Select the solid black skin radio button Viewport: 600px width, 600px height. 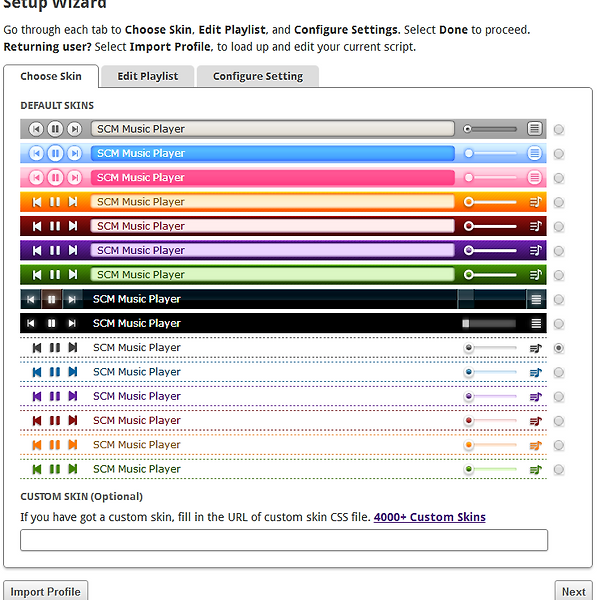tap(558, 324)
